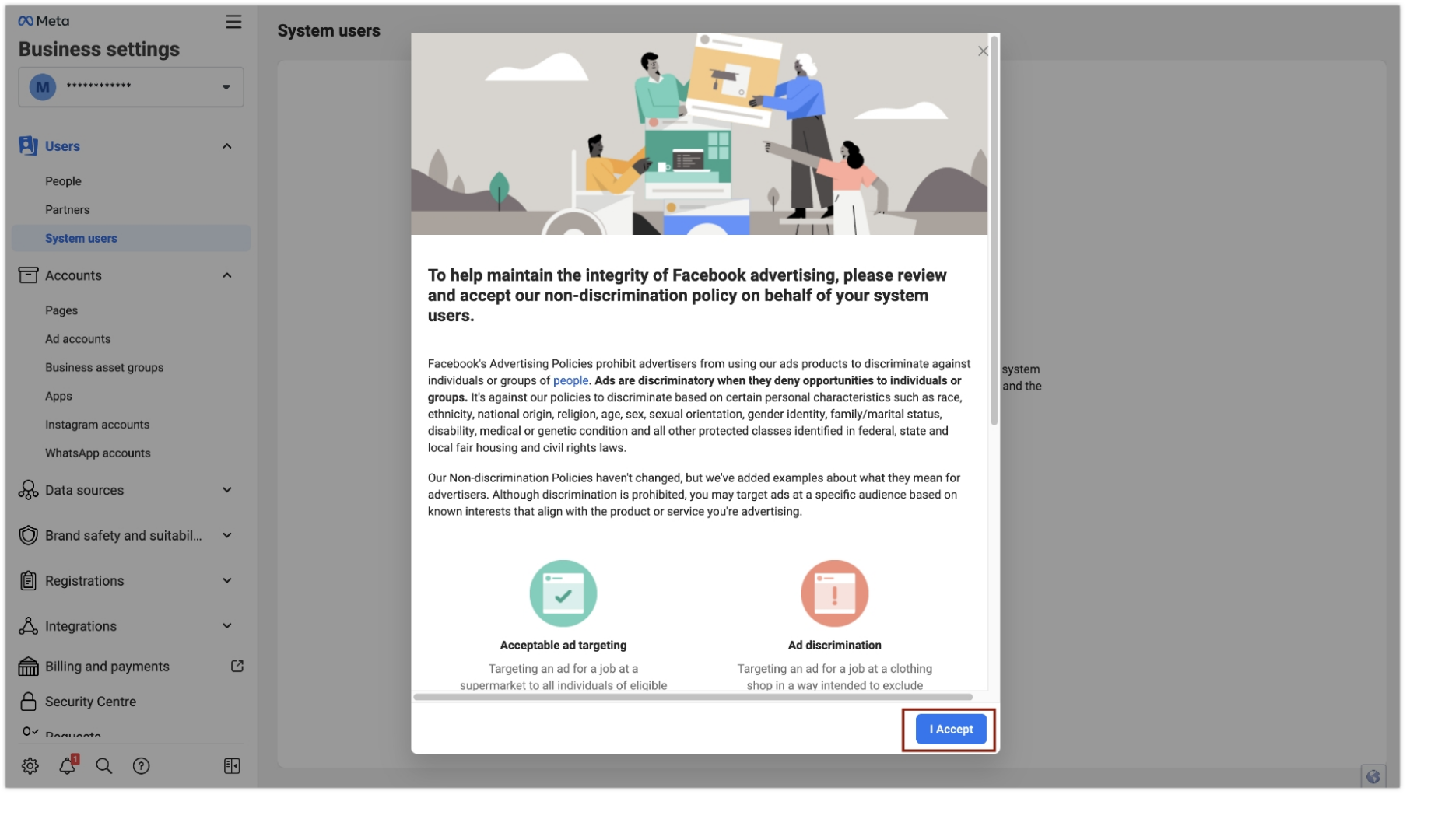Expand the Integrations chevron
Viewport: 1452px width, 840px height.
point(227,626)
